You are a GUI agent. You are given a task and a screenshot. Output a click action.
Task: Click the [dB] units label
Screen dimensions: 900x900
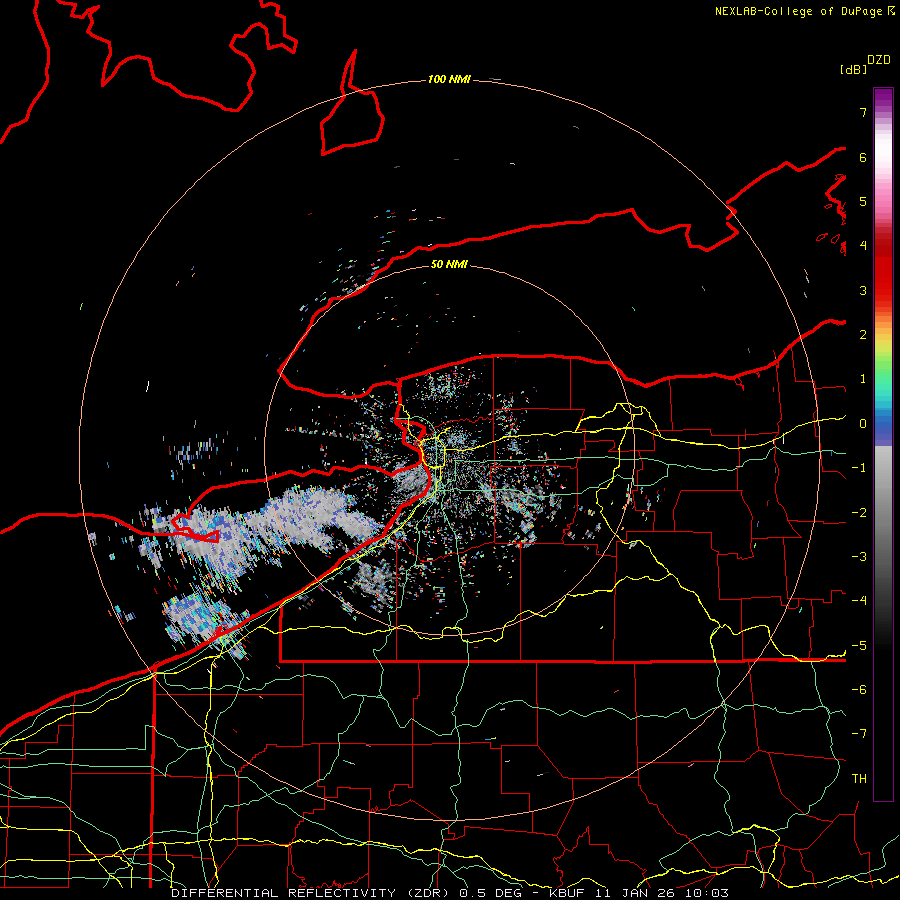click(x=853, y=69)
